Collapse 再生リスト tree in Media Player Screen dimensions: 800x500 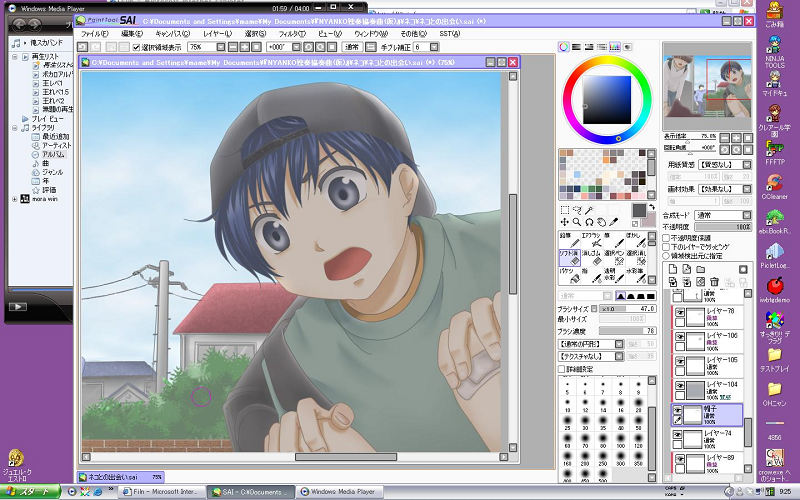point(15,57)
